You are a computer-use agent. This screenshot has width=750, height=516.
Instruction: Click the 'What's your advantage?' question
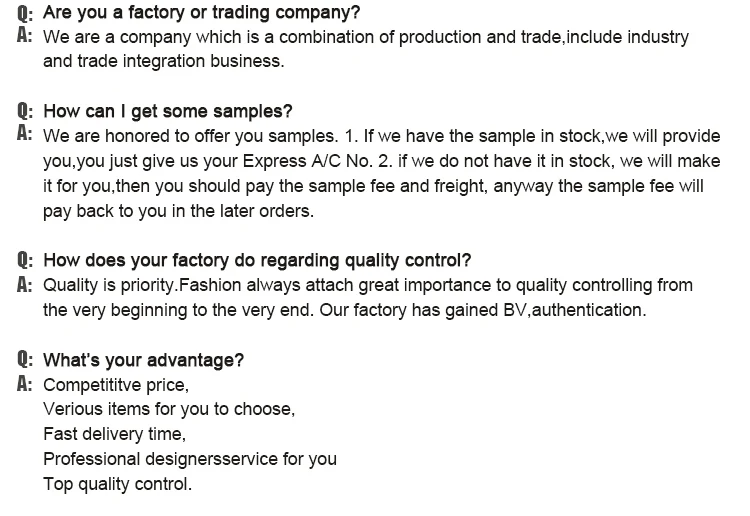point(144,359)
